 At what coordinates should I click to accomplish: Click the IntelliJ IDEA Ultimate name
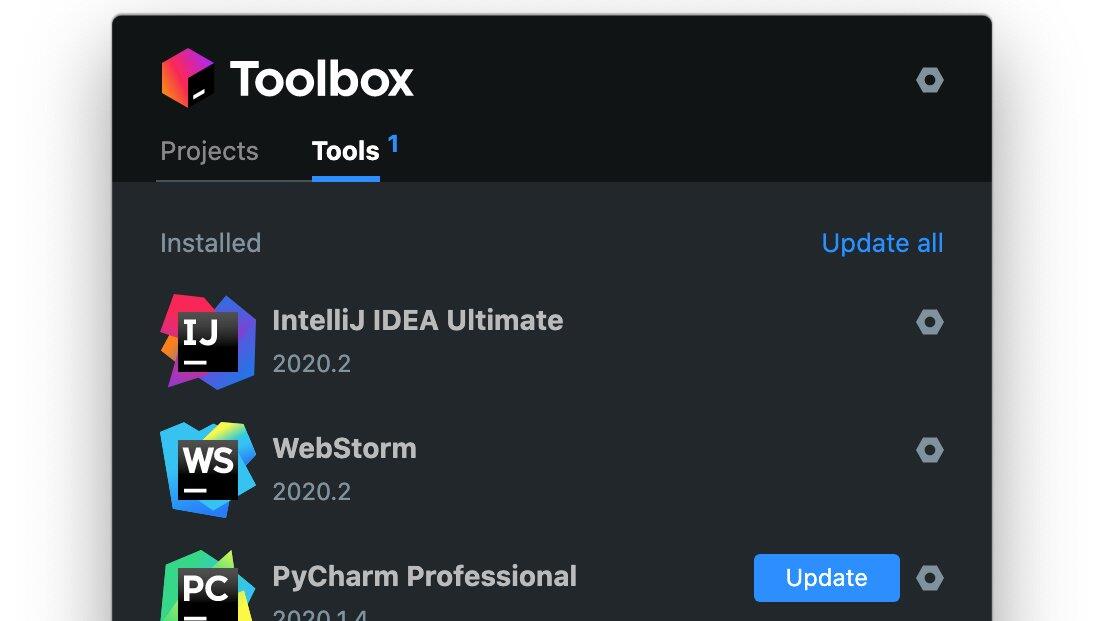click(417, 320)
